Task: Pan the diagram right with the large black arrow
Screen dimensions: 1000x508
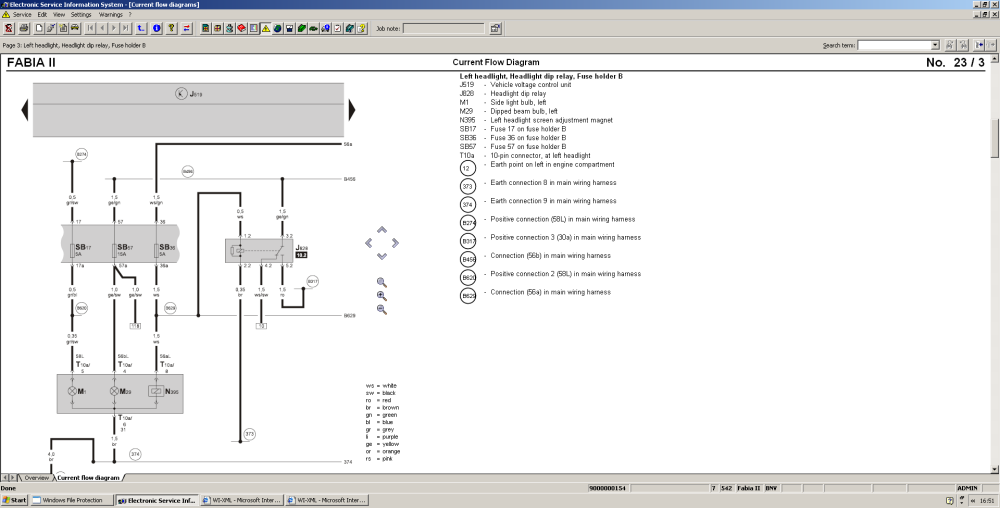Action: click(351, 110)
